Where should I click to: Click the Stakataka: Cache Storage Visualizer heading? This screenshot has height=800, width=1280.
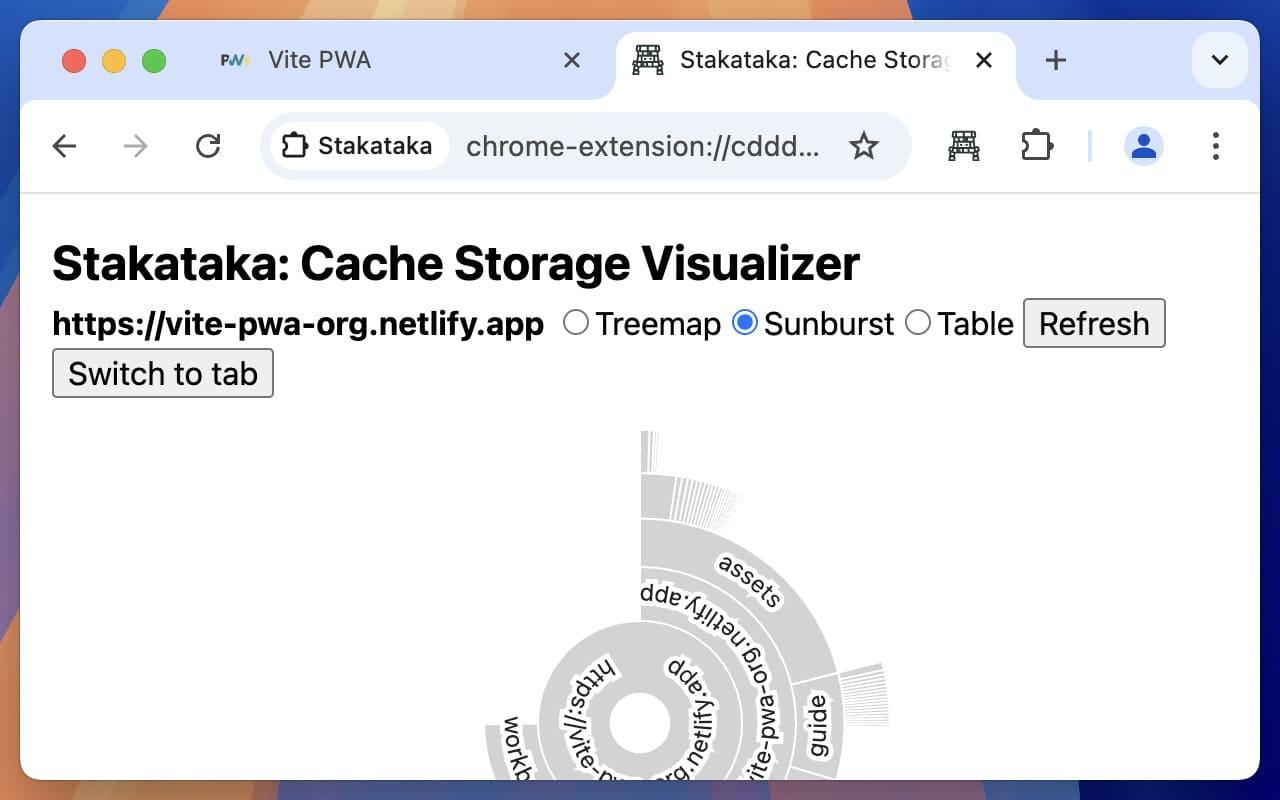pos(456,264)
